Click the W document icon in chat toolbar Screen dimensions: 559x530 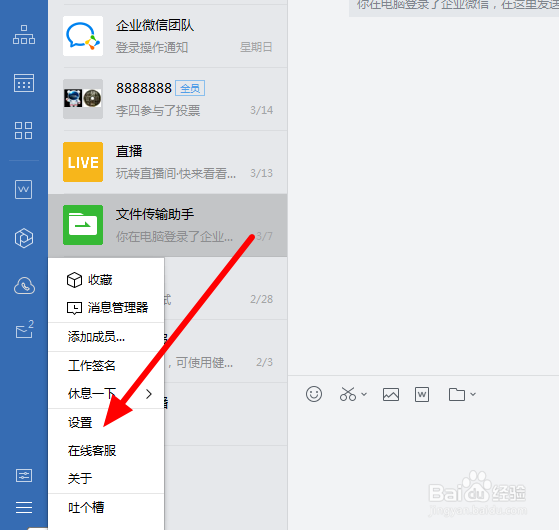[x=422, y=395]
